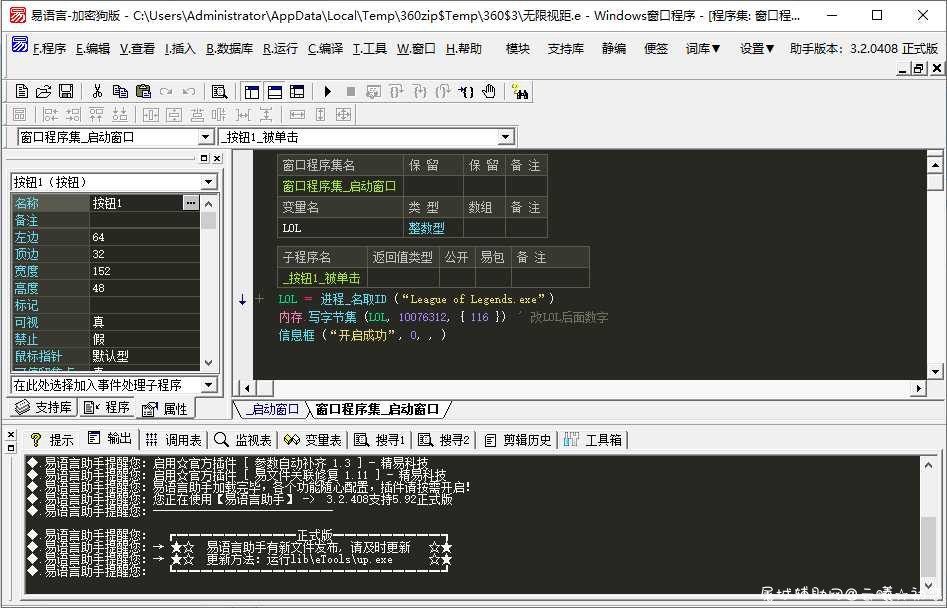Open the 输出 output tab

pos(109,439)
